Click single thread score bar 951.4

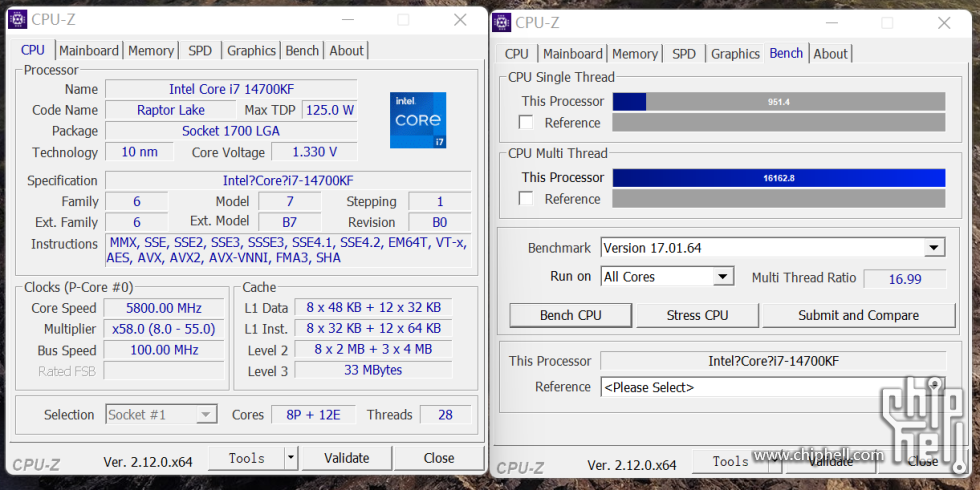(779, 101)
